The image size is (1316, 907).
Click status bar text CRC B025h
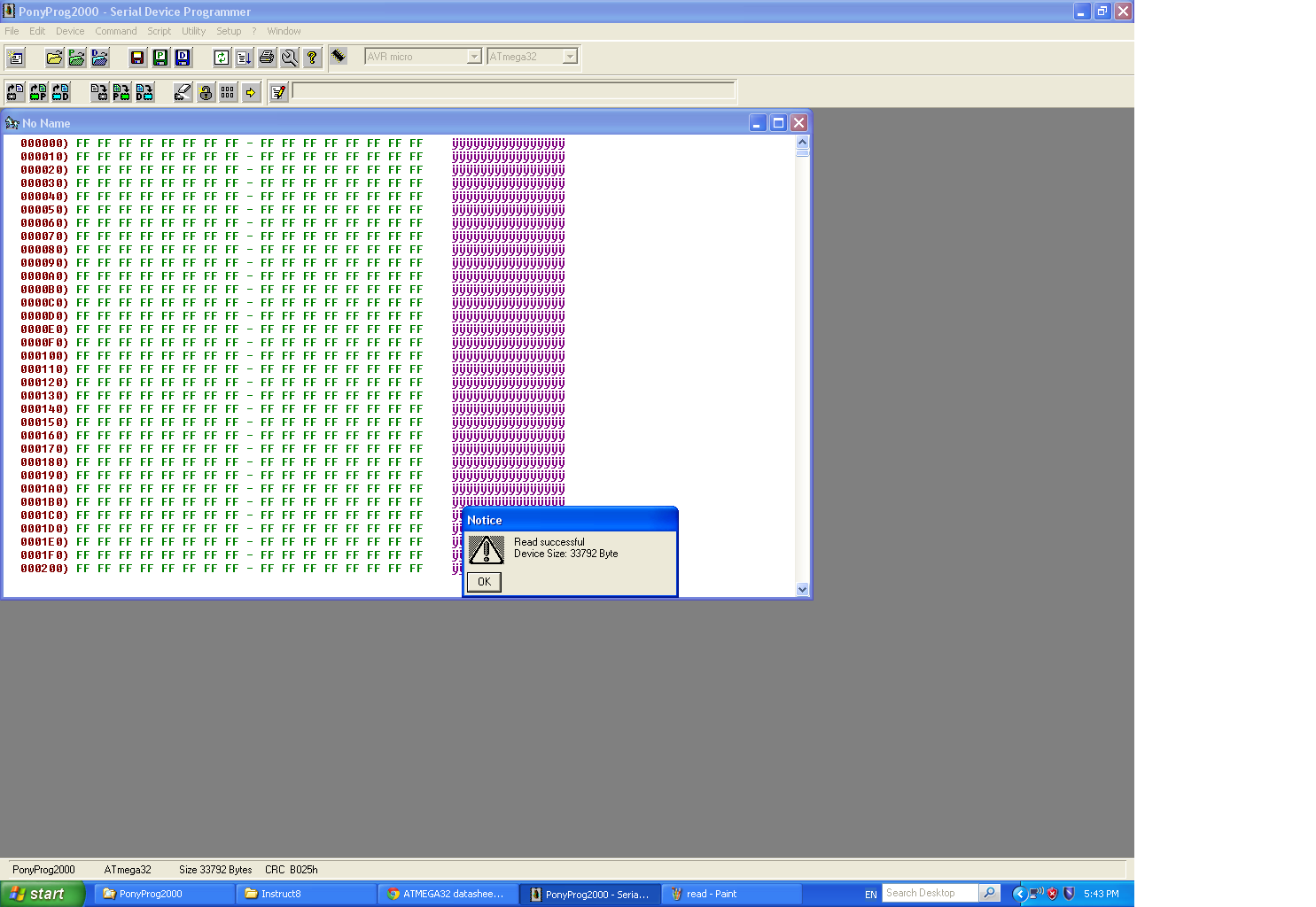291,870
